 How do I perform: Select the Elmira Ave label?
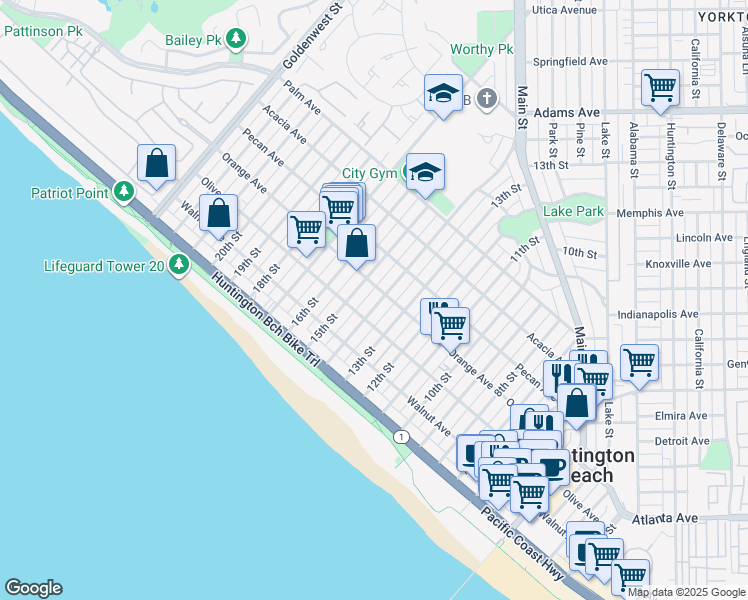[x=681, y=416]
